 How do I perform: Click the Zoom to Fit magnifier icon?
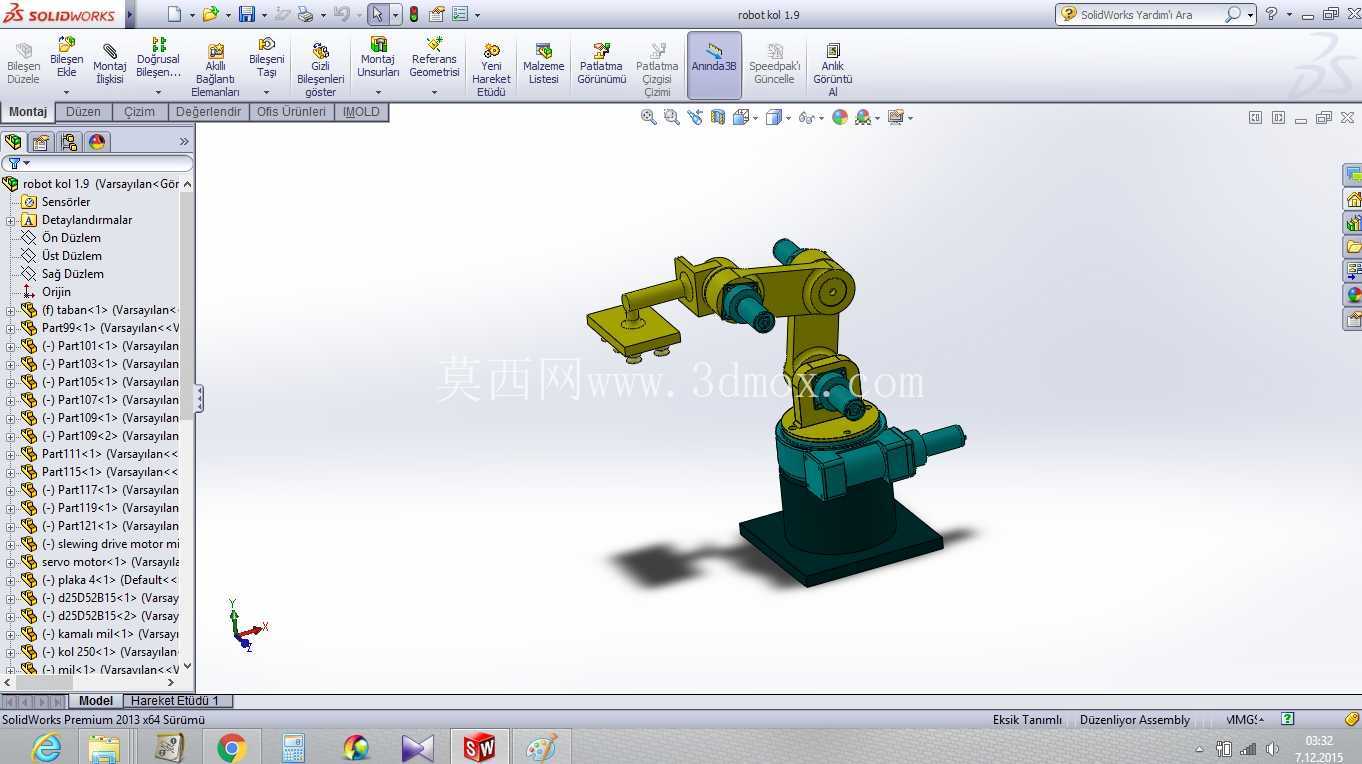tap(649, 117)
